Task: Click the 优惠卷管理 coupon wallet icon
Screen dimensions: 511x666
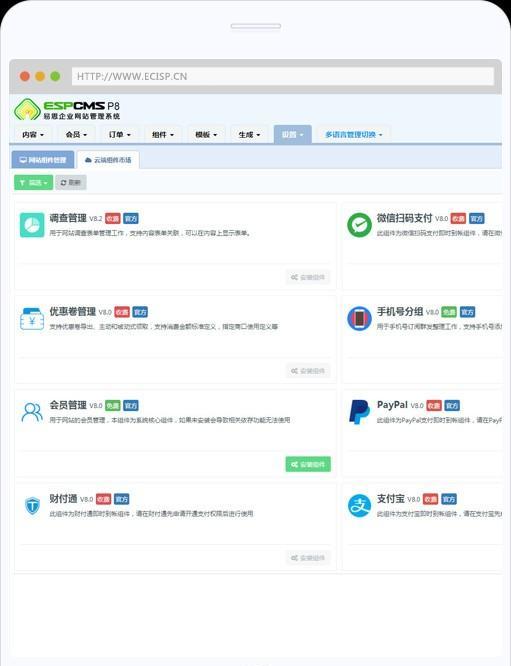Action: point(32,319)
